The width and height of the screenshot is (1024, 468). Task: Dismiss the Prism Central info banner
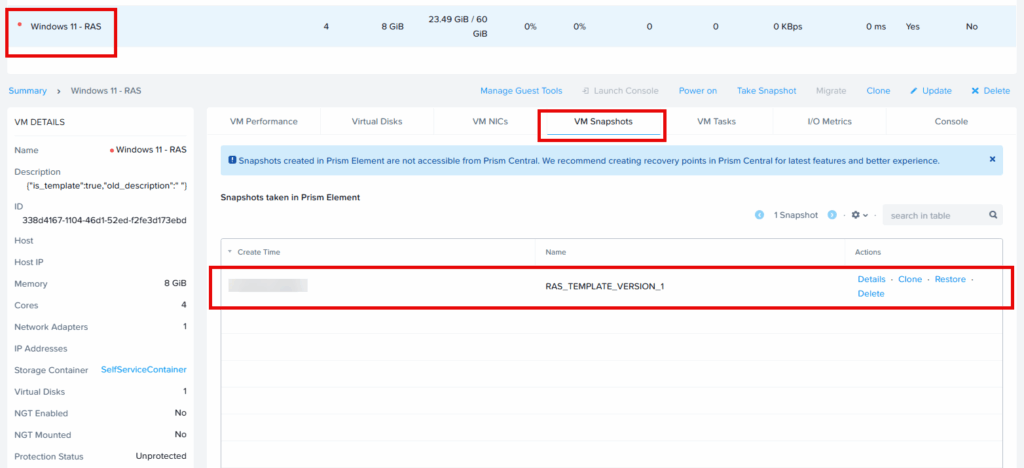click(x=992, y=159)
